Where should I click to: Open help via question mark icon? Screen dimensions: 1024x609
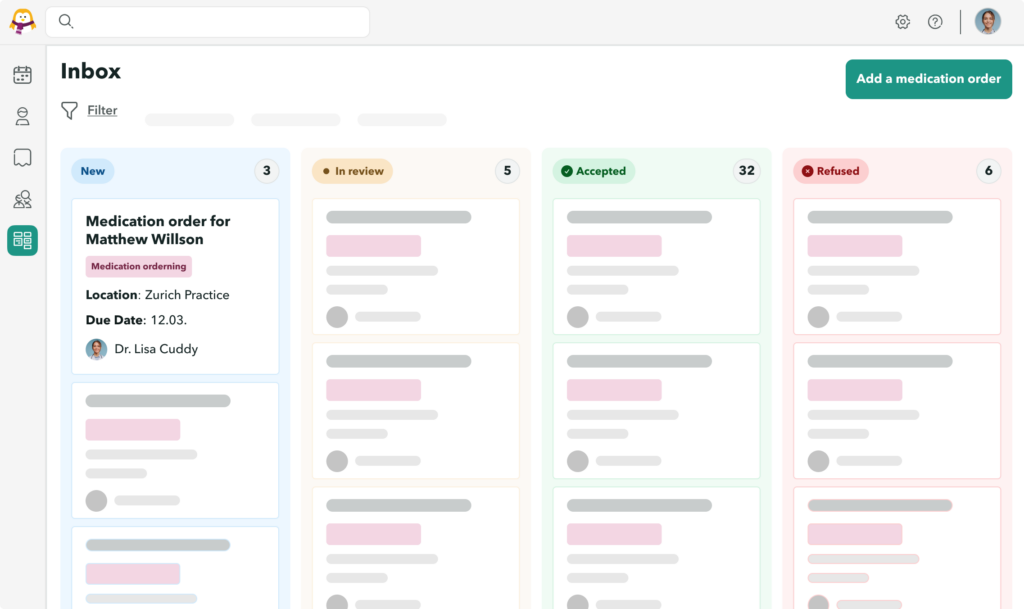click(x=935, y=22)
